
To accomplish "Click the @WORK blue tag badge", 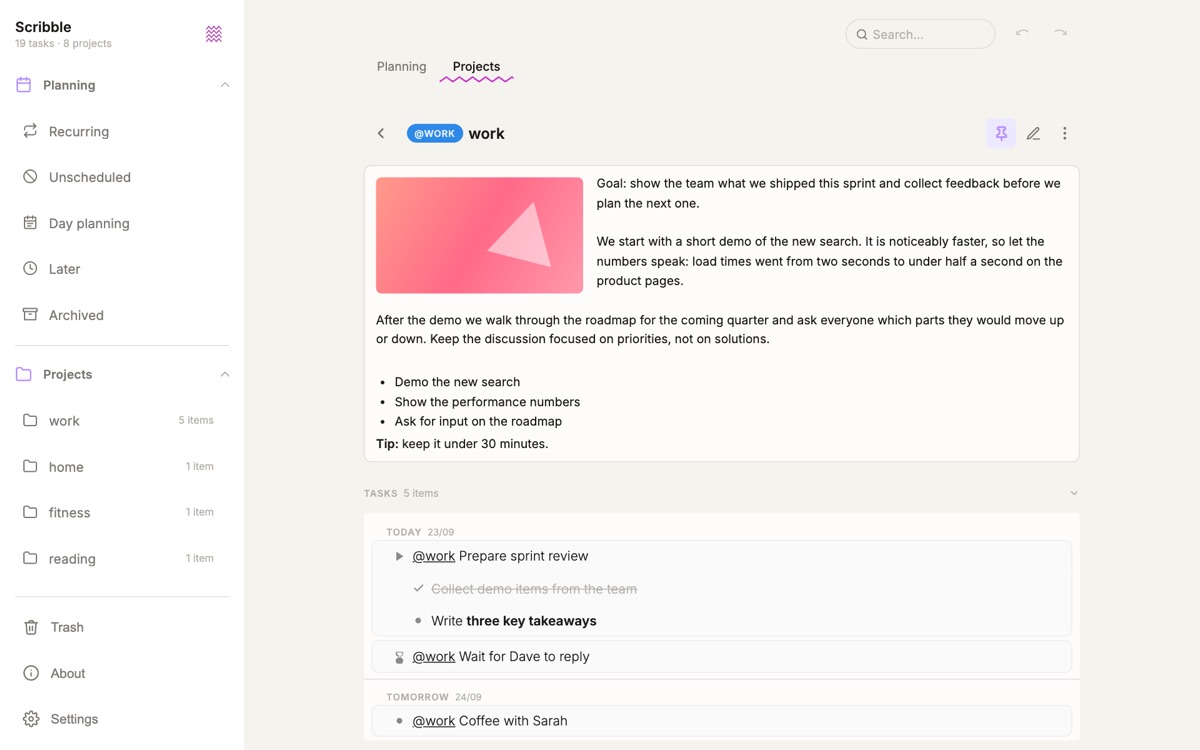I will [x=435, y=133].
